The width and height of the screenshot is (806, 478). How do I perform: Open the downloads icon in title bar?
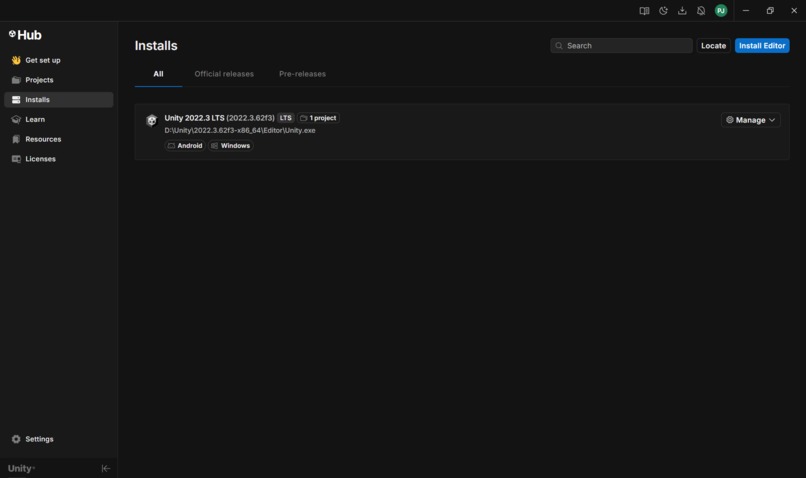click(682, 11)
